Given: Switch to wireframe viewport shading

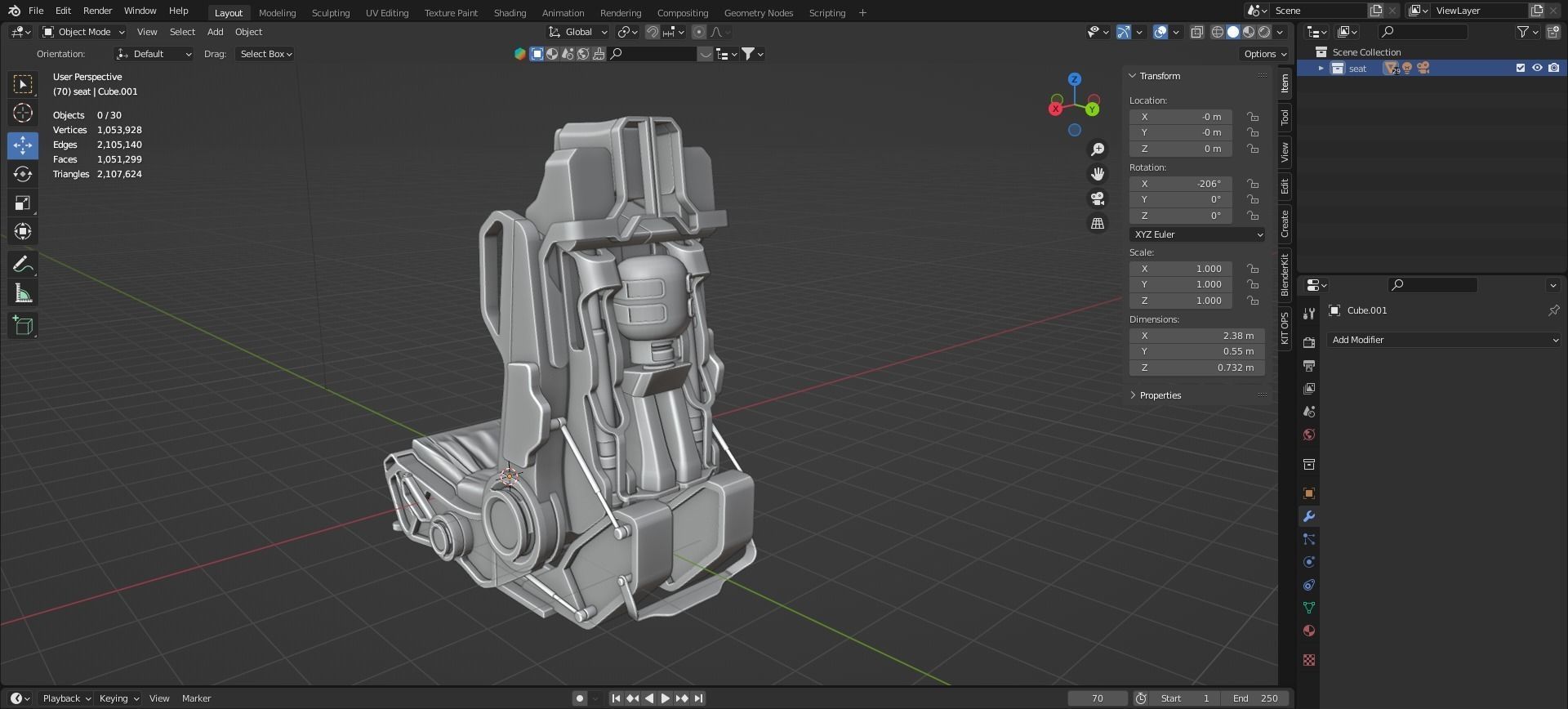Looking at the screenshot, I should click(x=1218, y=32).
